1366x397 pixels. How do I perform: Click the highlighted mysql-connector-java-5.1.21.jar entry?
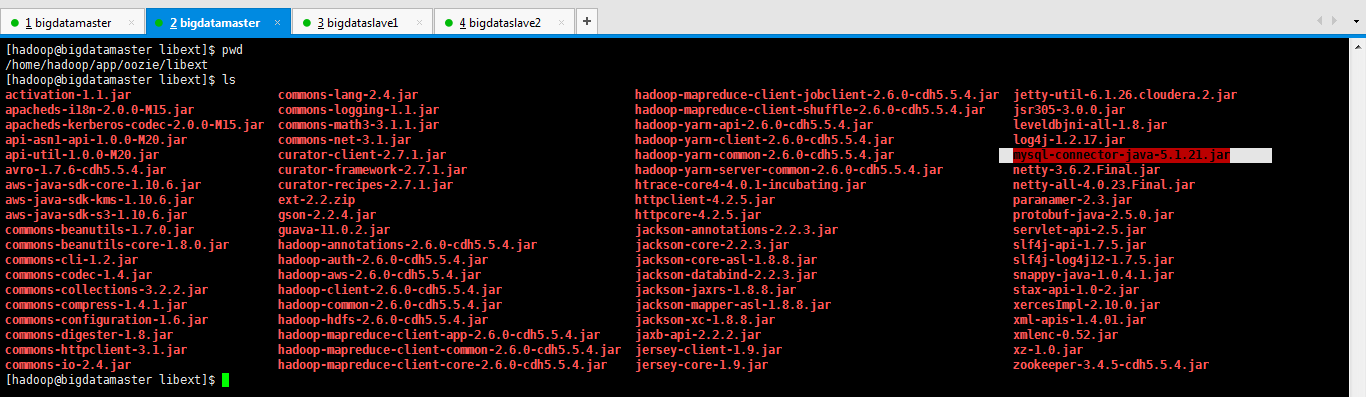point(1121,155)
